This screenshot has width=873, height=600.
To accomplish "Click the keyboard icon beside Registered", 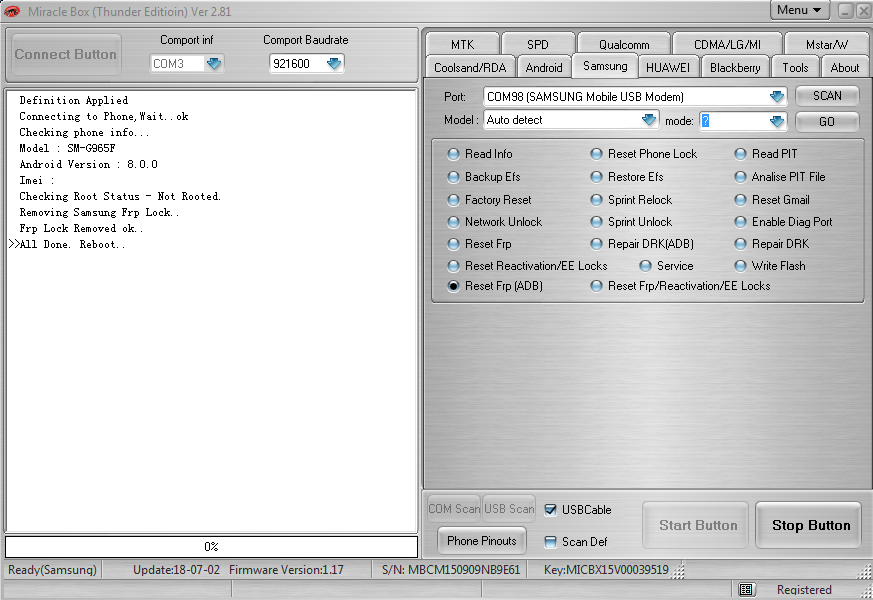I will (x=746, y=589).
